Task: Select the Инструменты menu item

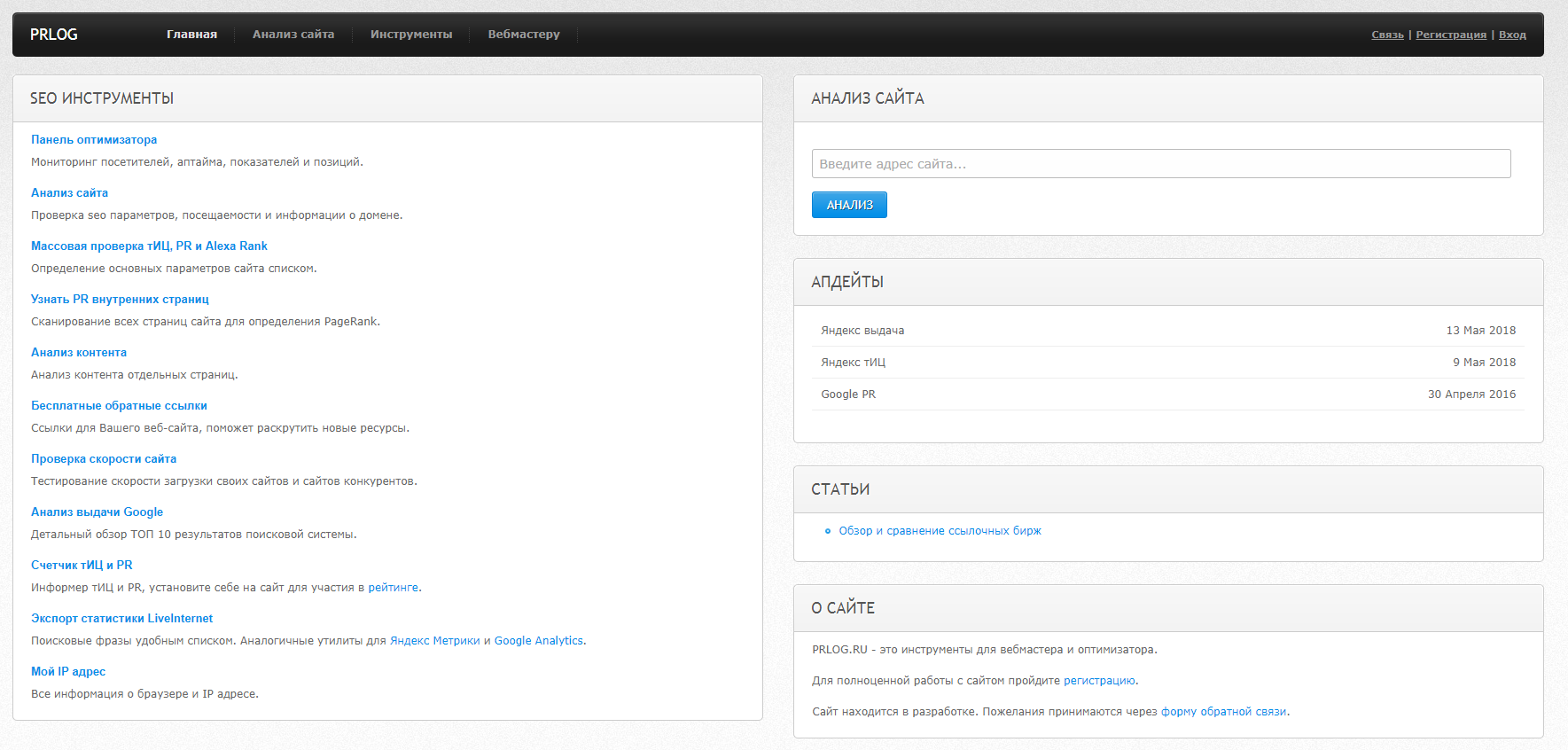Action: coord(411,35)
